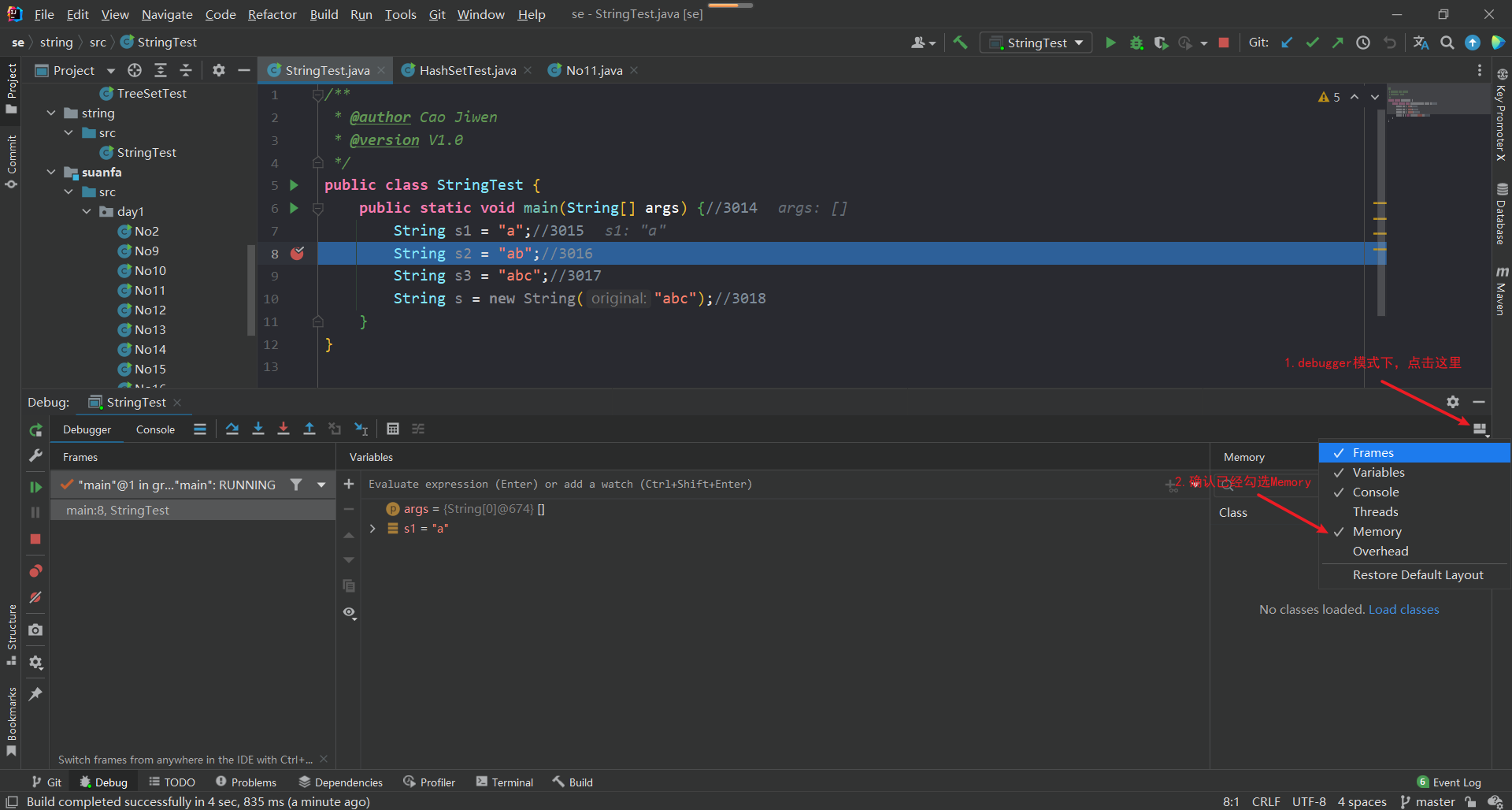Click Git commit checkmark icon
Viewport: 1512px width, 810px height.
(x=1312, y=43)
